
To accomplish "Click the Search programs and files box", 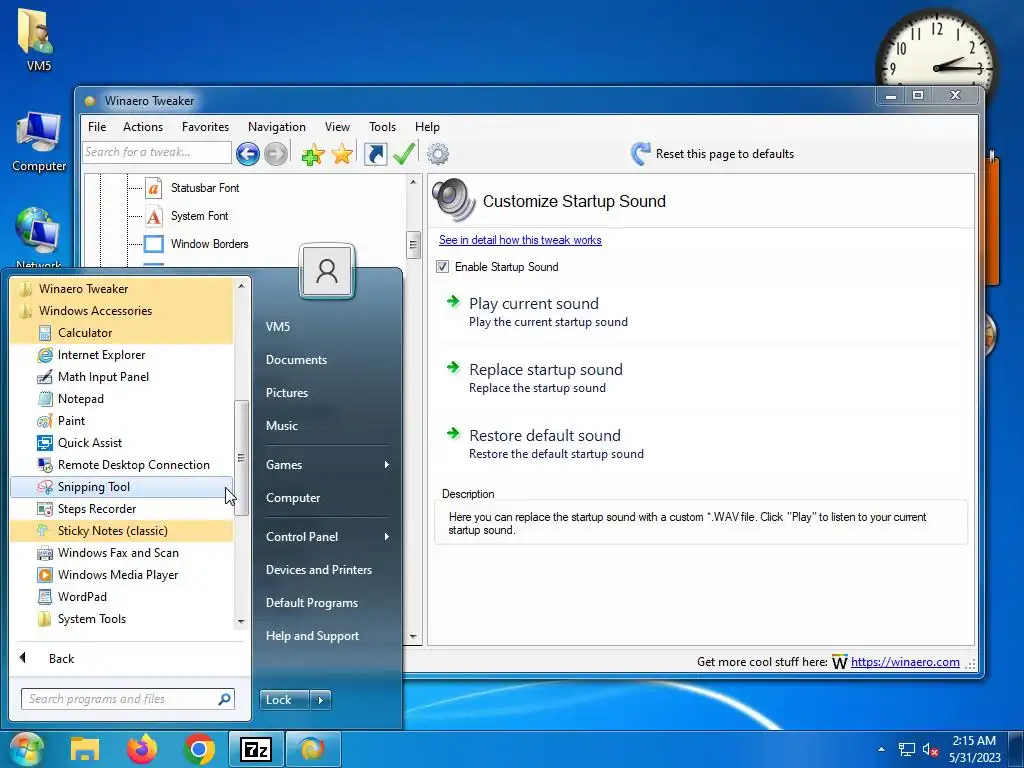I will [127, 699].
